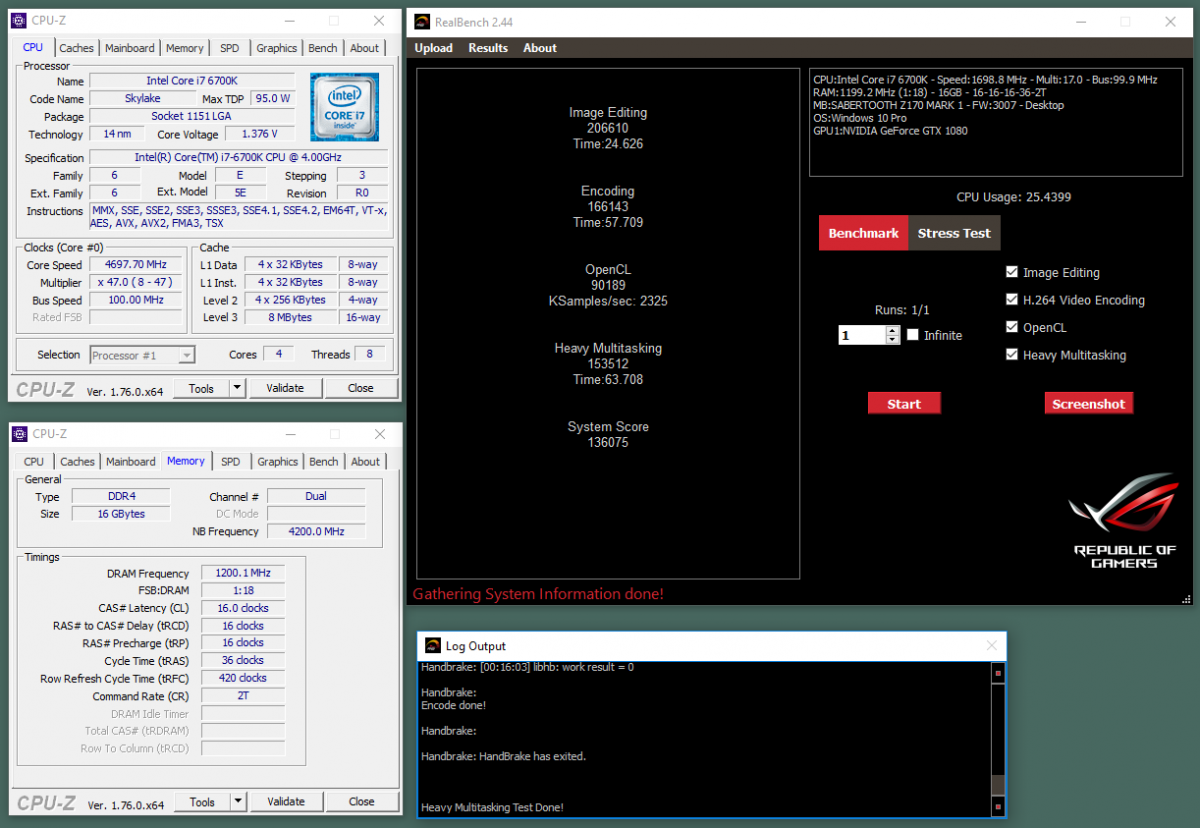Open Graphics tab in bottom CPU-Z window
The image size is (1200, 828).
point(278,462)
